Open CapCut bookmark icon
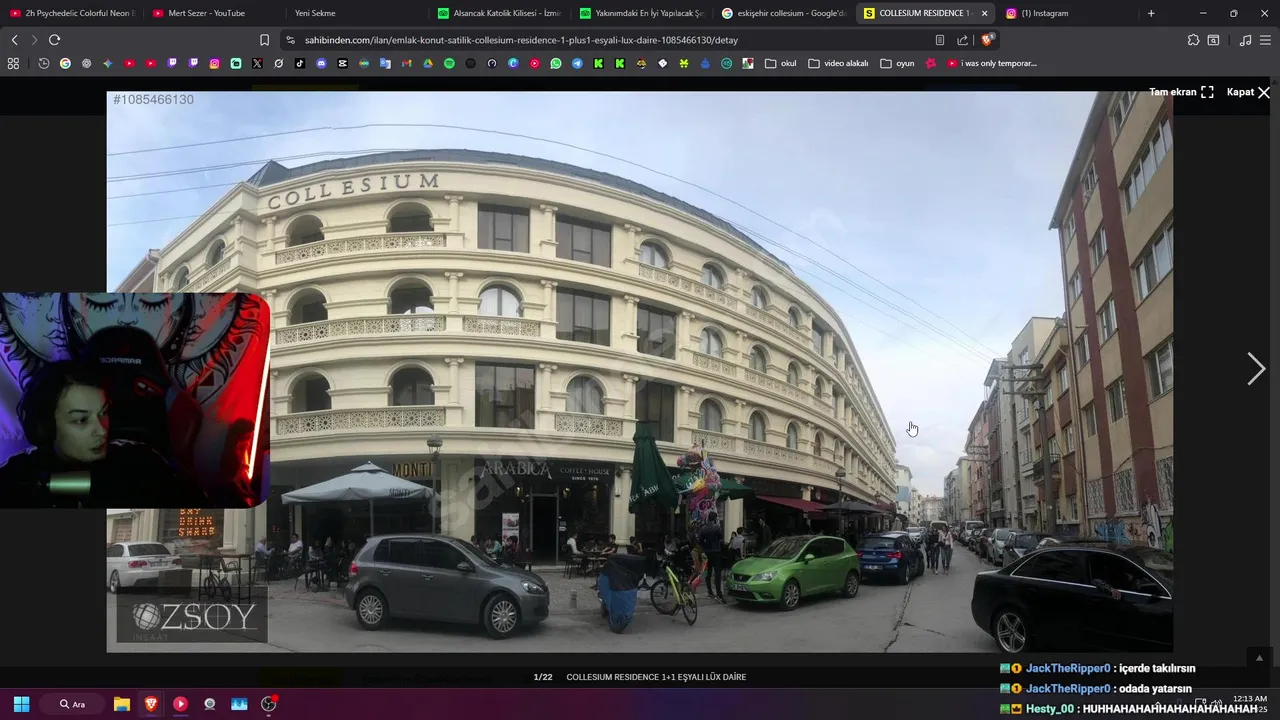Viewport: 1280px width, 720px height. coord(342,63)
